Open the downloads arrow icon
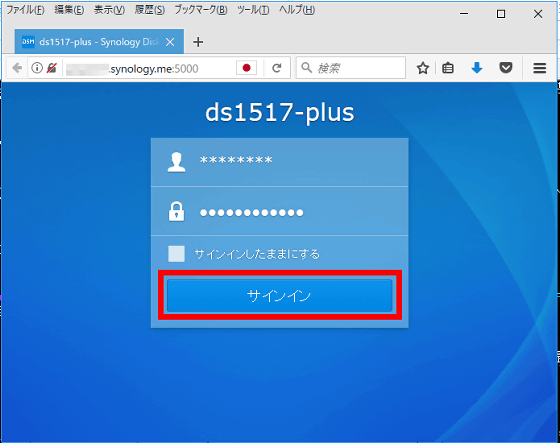This screenshot has height=443, width=560. tap(477, 68)
